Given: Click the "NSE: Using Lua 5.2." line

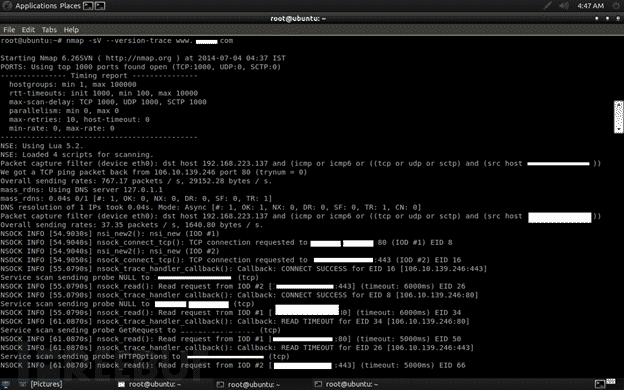Looking at the screenshot, I should pyautogui.click(x=42, y=146).
